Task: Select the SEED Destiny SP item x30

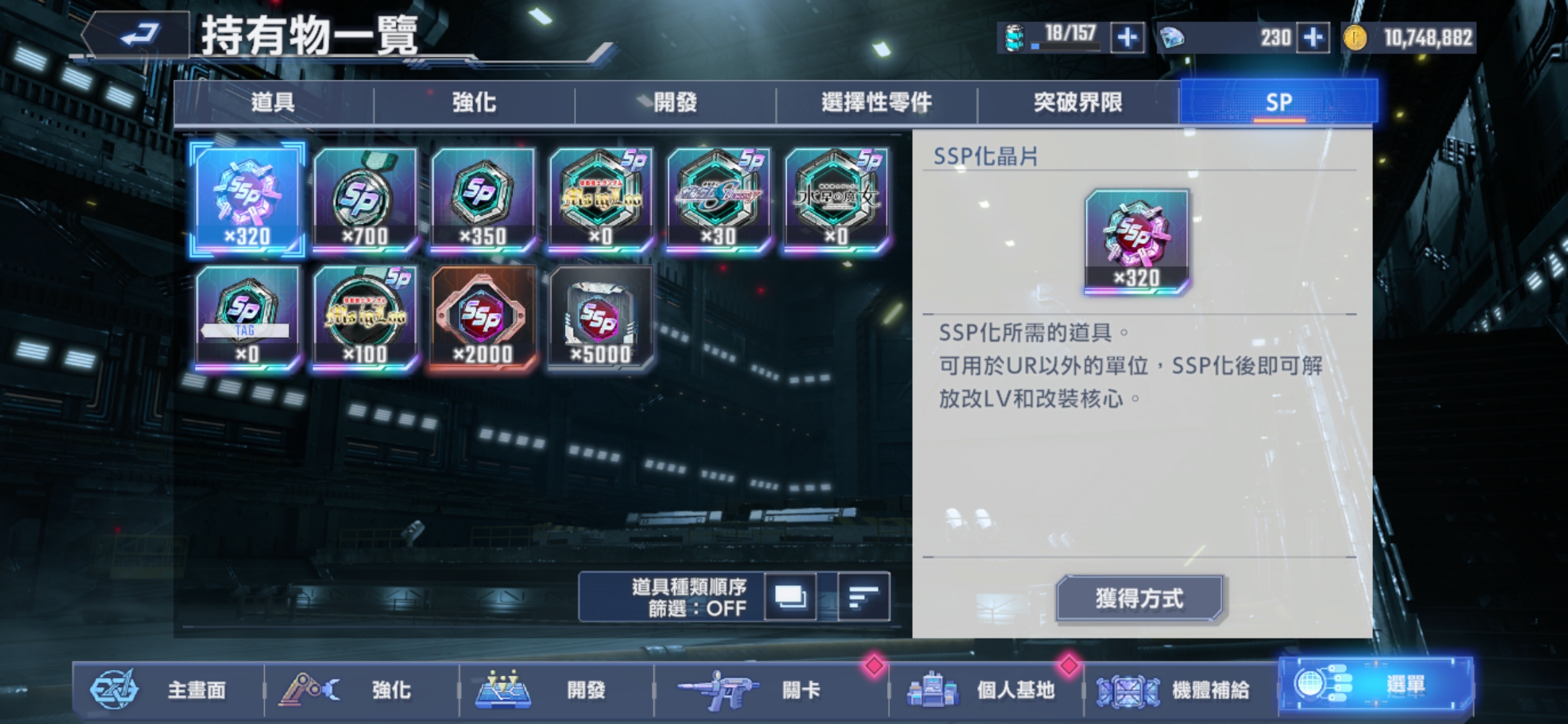Action: 719,199
